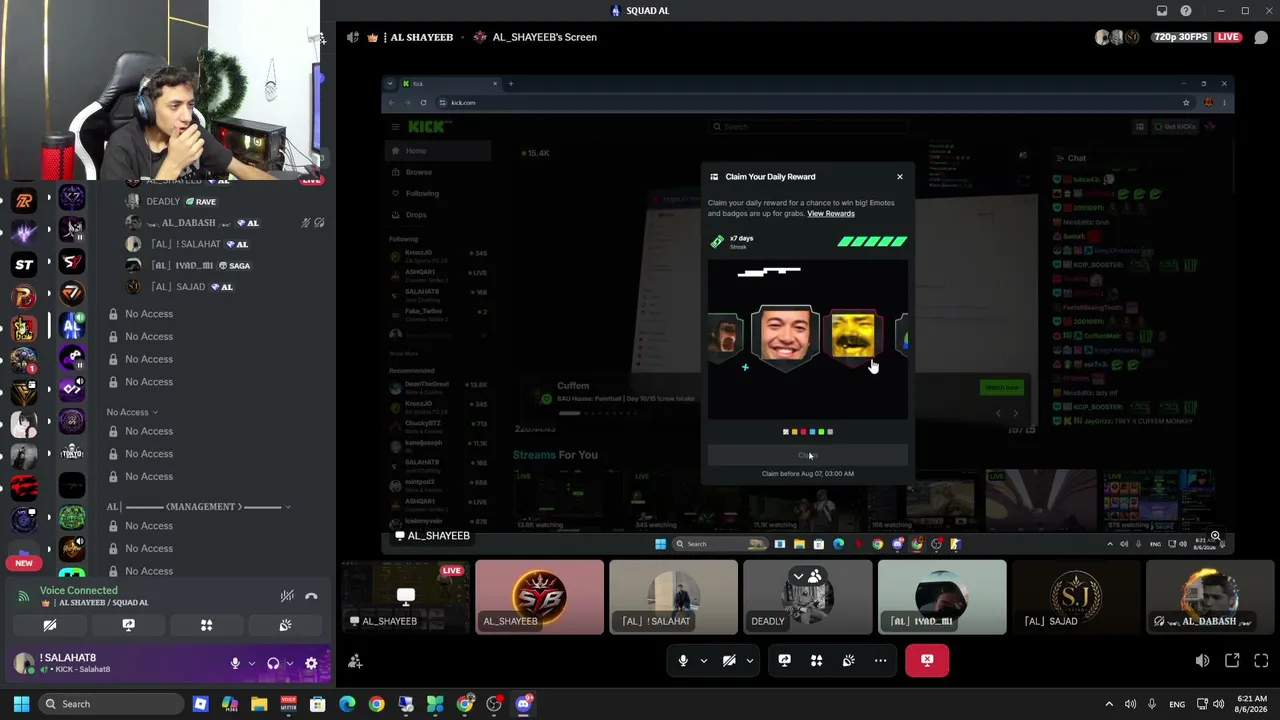The width and height of the screenshot is (1280, 720).
Task: Turn on camera in the Voice Connected panel
Action: click(49, 625)
